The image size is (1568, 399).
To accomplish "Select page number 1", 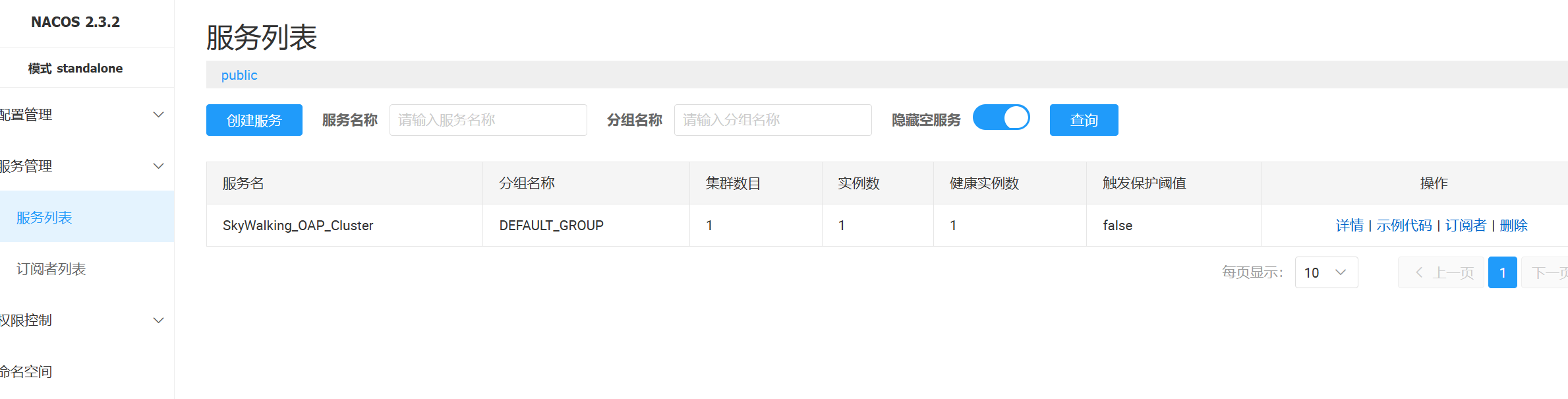I will click(1503, 272).
